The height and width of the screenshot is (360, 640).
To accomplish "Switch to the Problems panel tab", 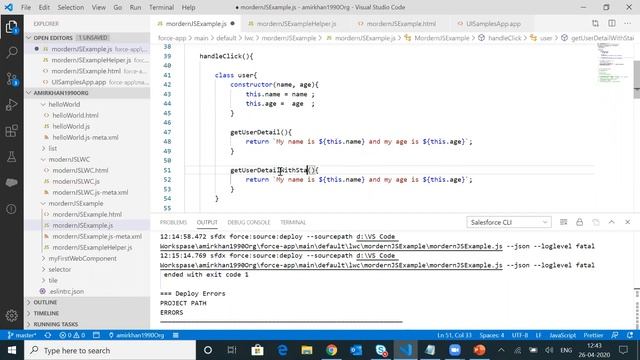I will click(173, 222).
